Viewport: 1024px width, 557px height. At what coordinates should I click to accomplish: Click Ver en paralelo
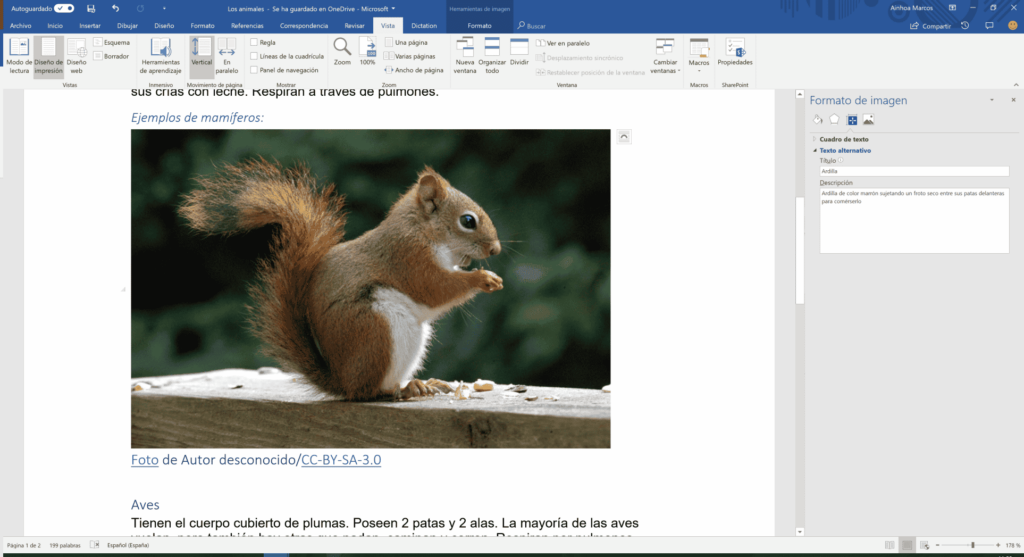tap(563, 43)
